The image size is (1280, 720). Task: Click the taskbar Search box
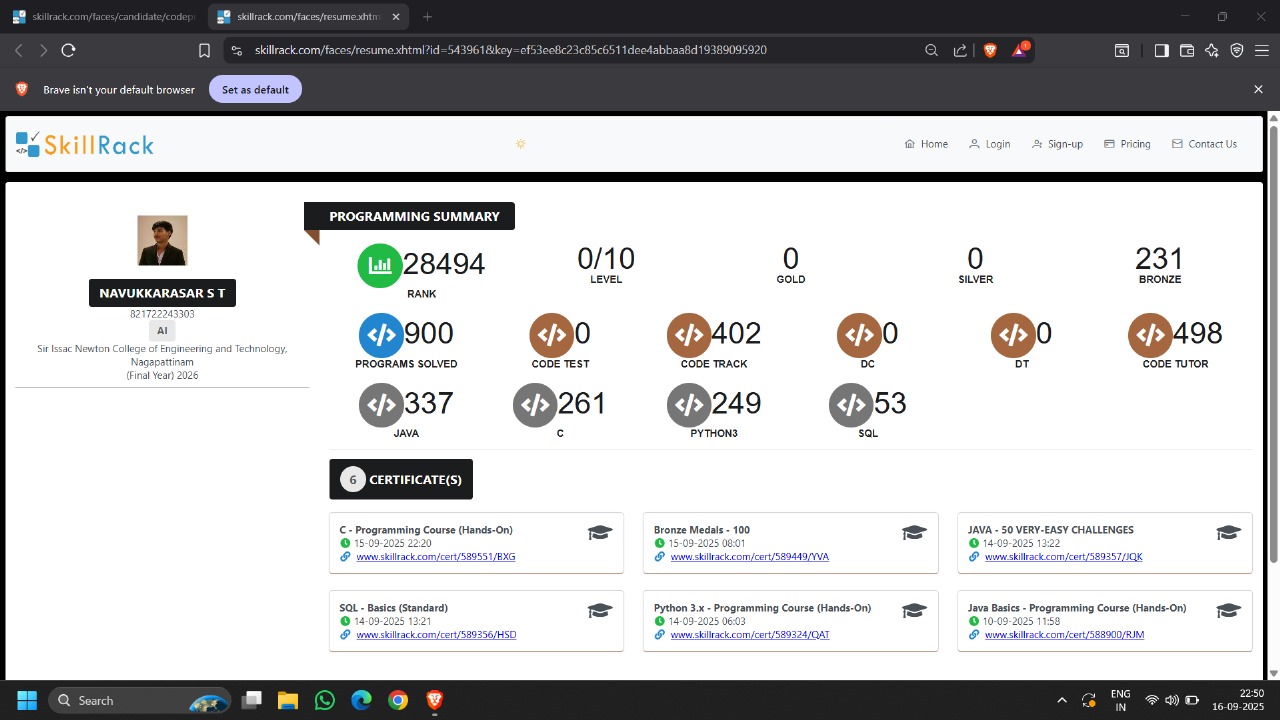(140, 700)
